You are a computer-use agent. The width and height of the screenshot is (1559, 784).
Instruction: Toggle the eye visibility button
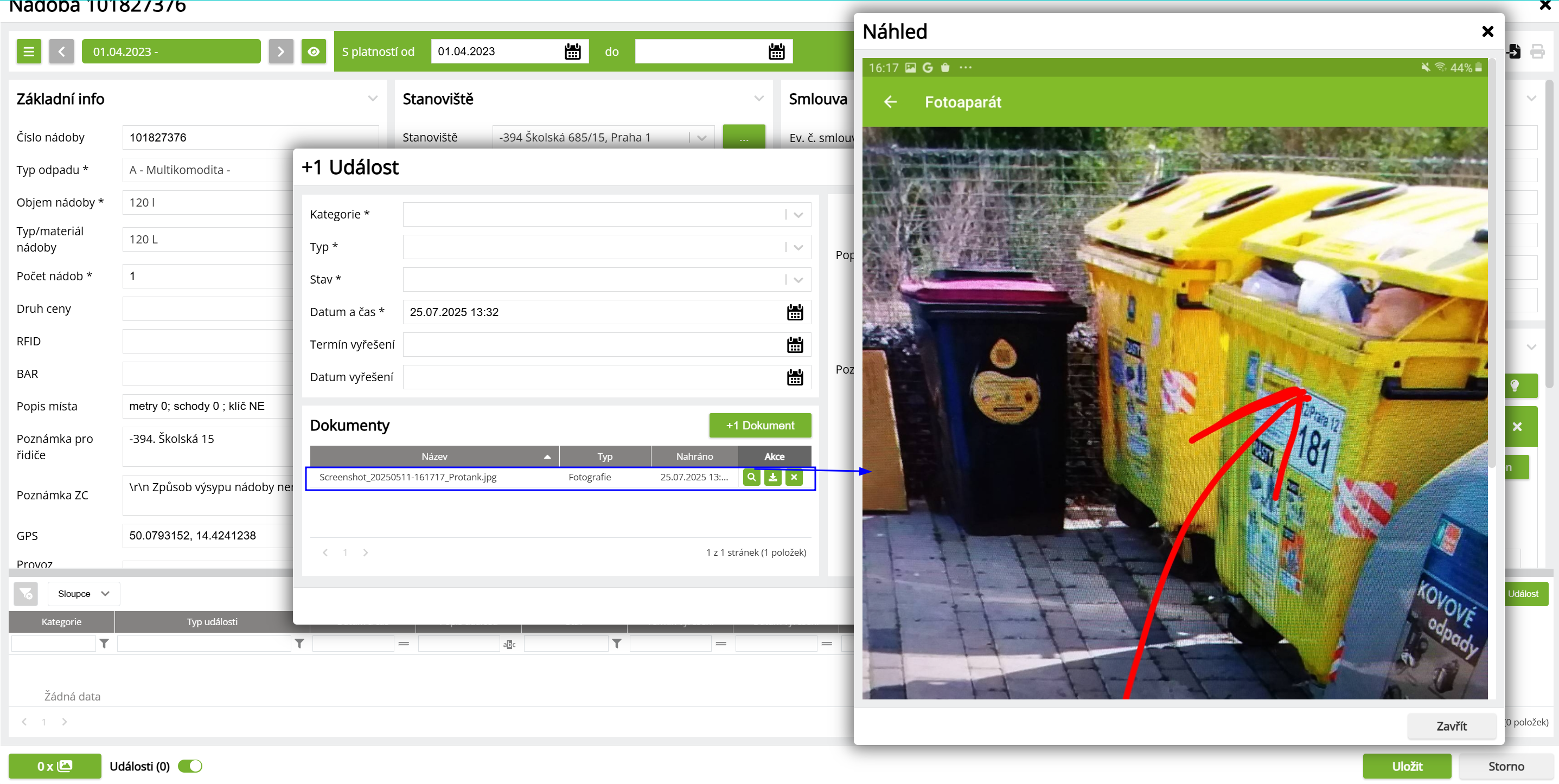pos(314,52)
